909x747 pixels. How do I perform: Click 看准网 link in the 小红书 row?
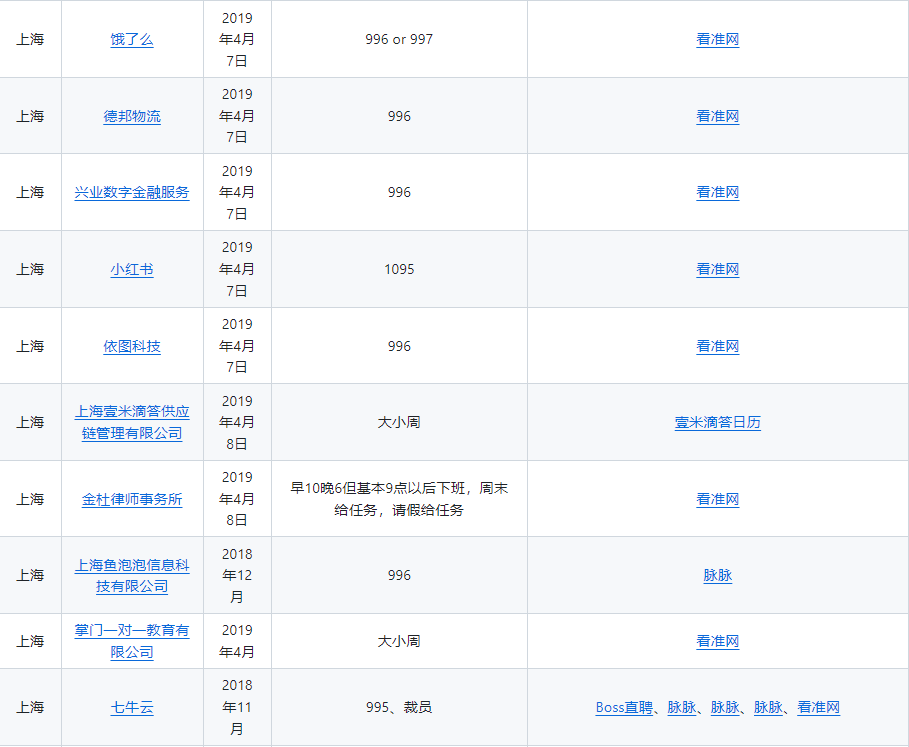tap(718, 269)
